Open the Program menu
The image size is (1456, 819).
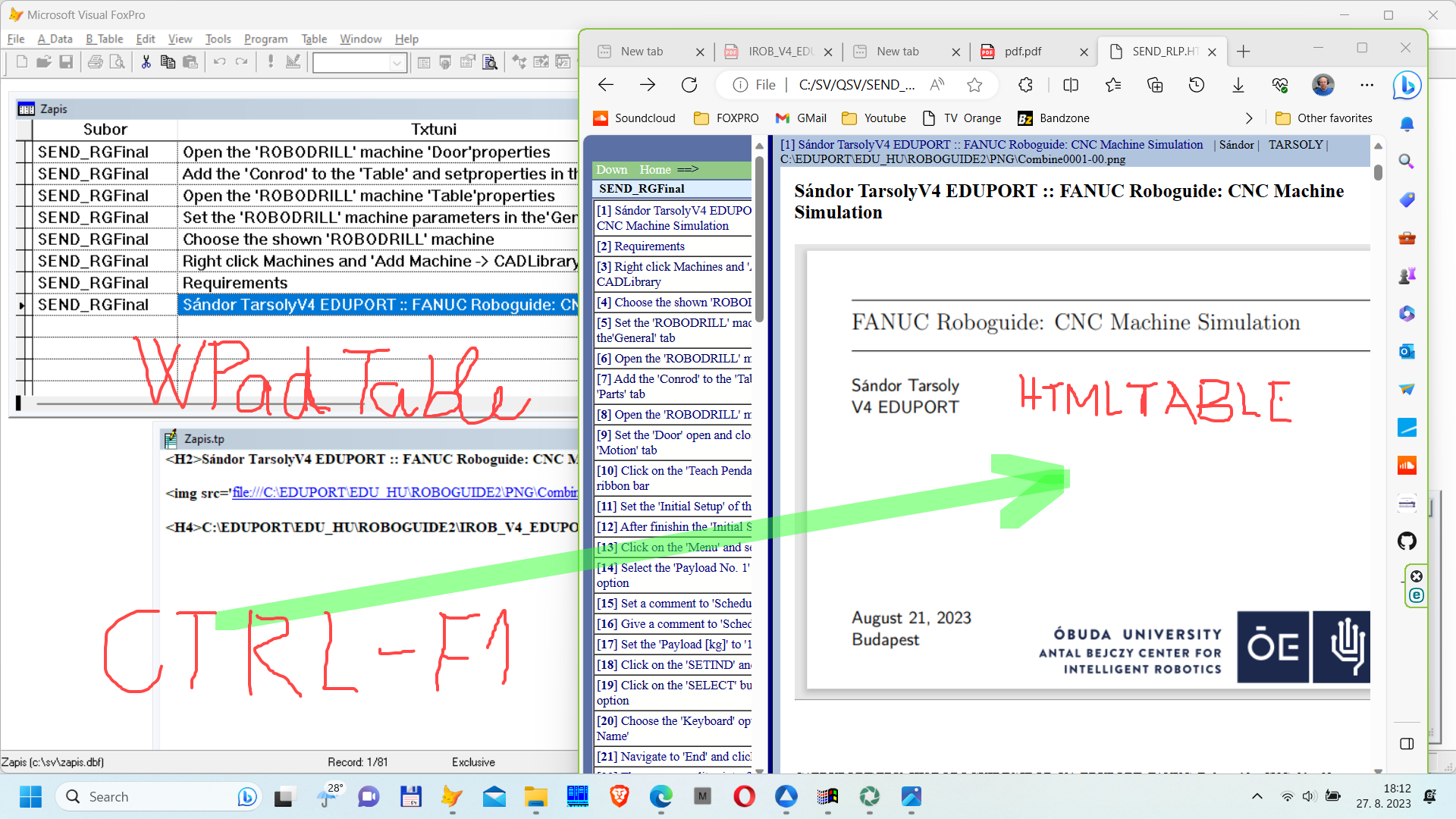265,39
